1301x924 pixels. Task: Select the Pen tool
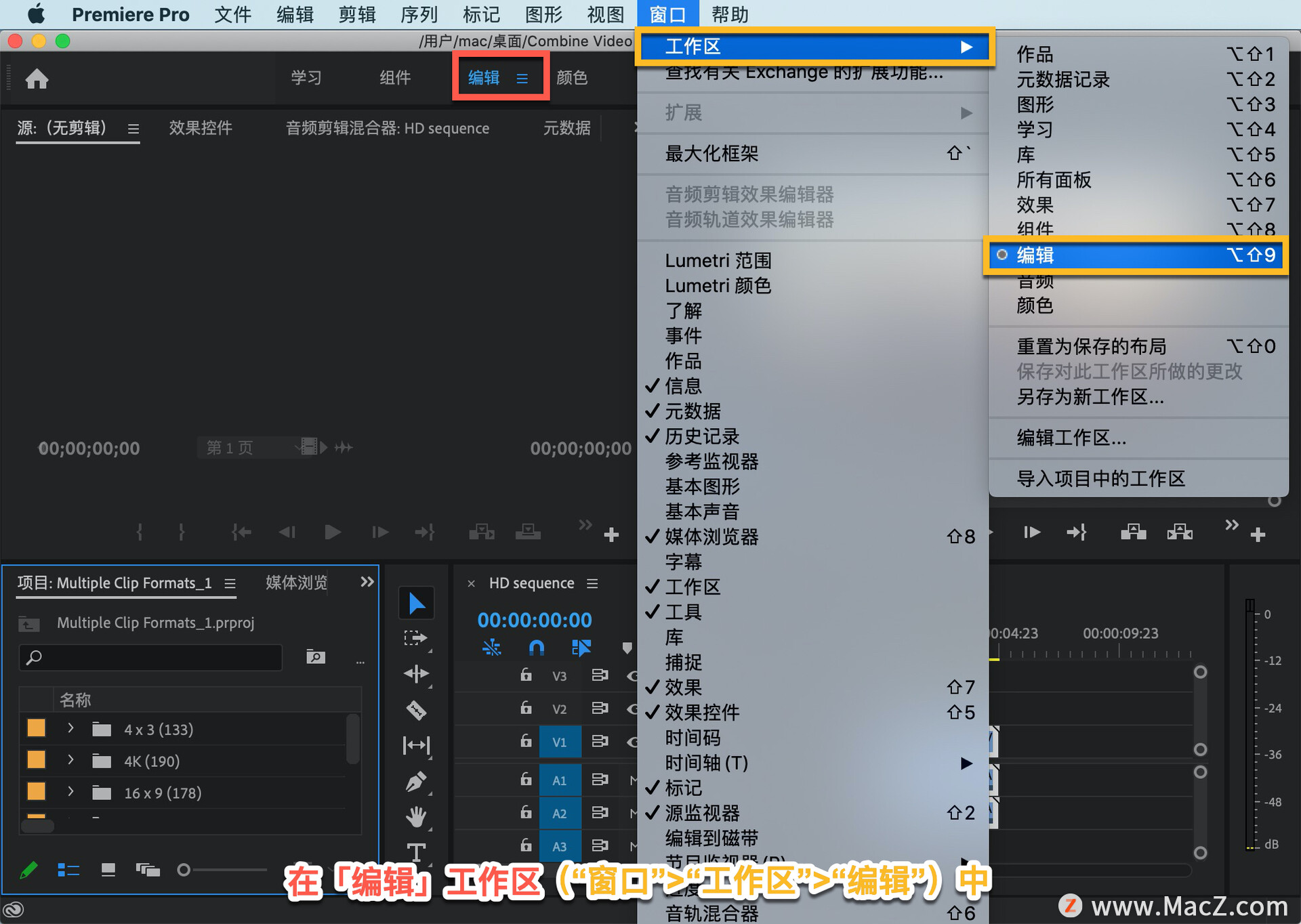416,782
